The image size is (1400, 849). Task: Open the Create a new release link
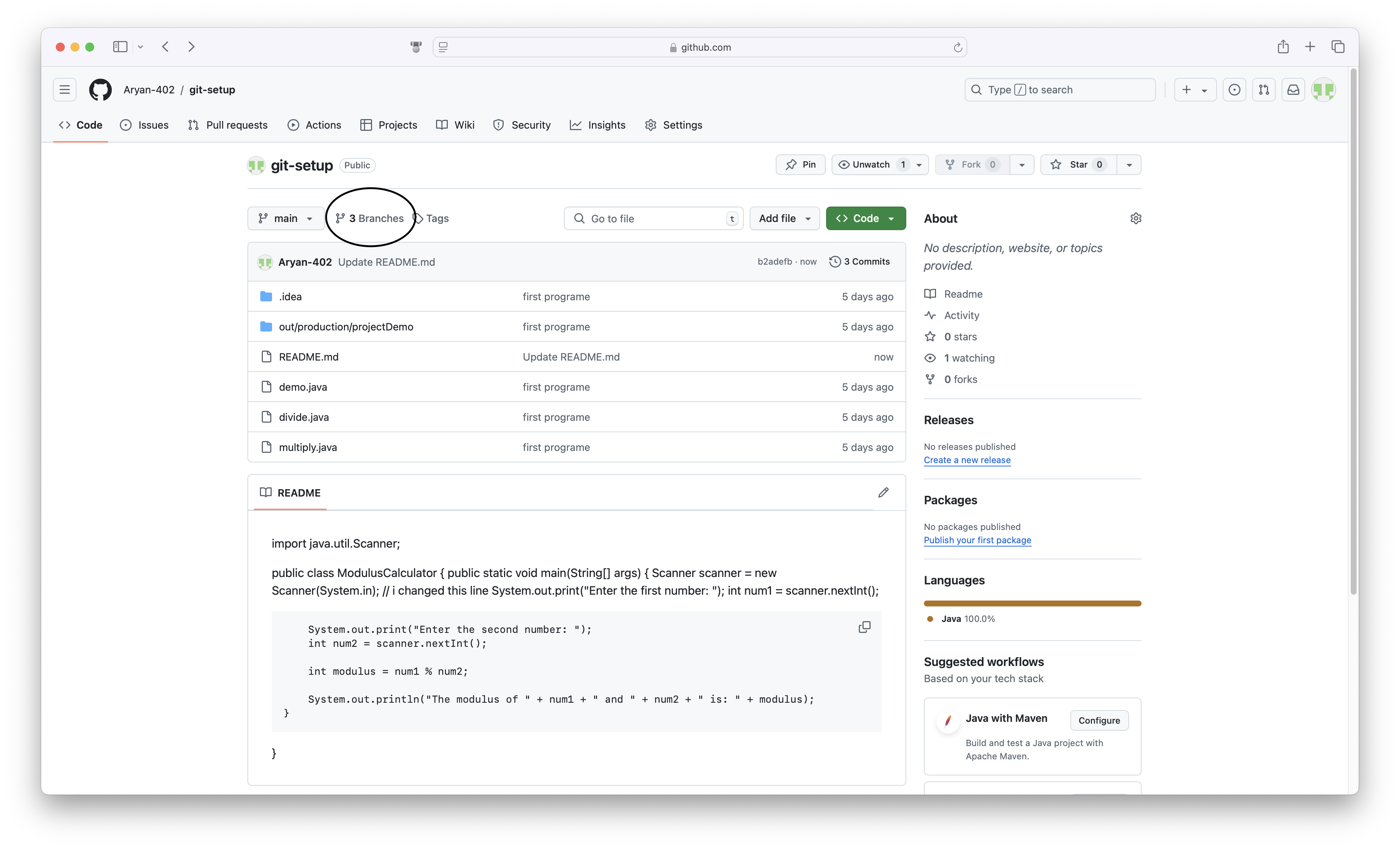pos(967,461)
